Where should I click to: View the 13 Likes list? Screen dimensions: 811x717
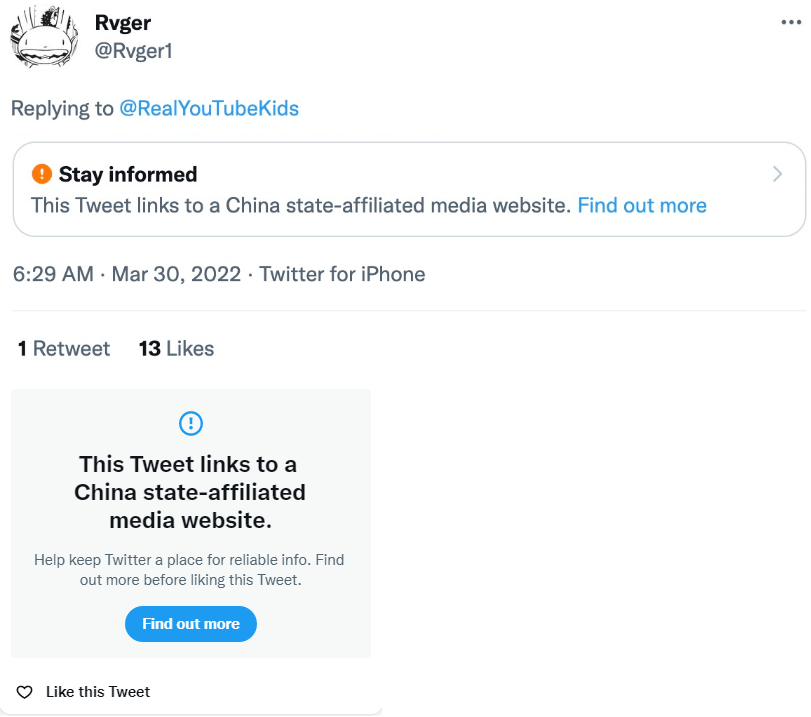[176, 348]
